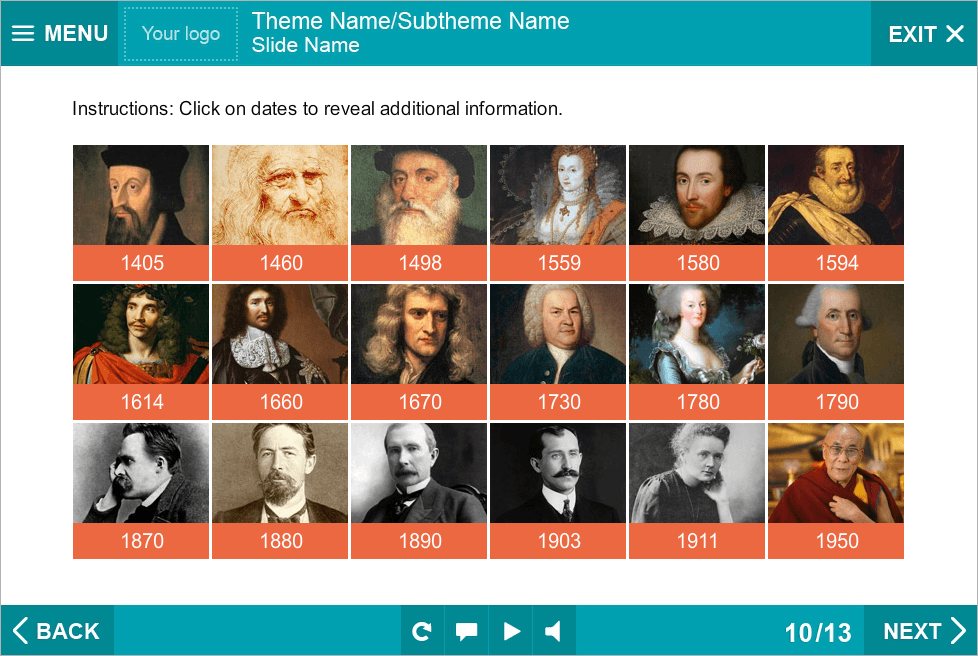The image size is (978, 656).
Task: Click the portrait above 1950
Action: (836, 473)
